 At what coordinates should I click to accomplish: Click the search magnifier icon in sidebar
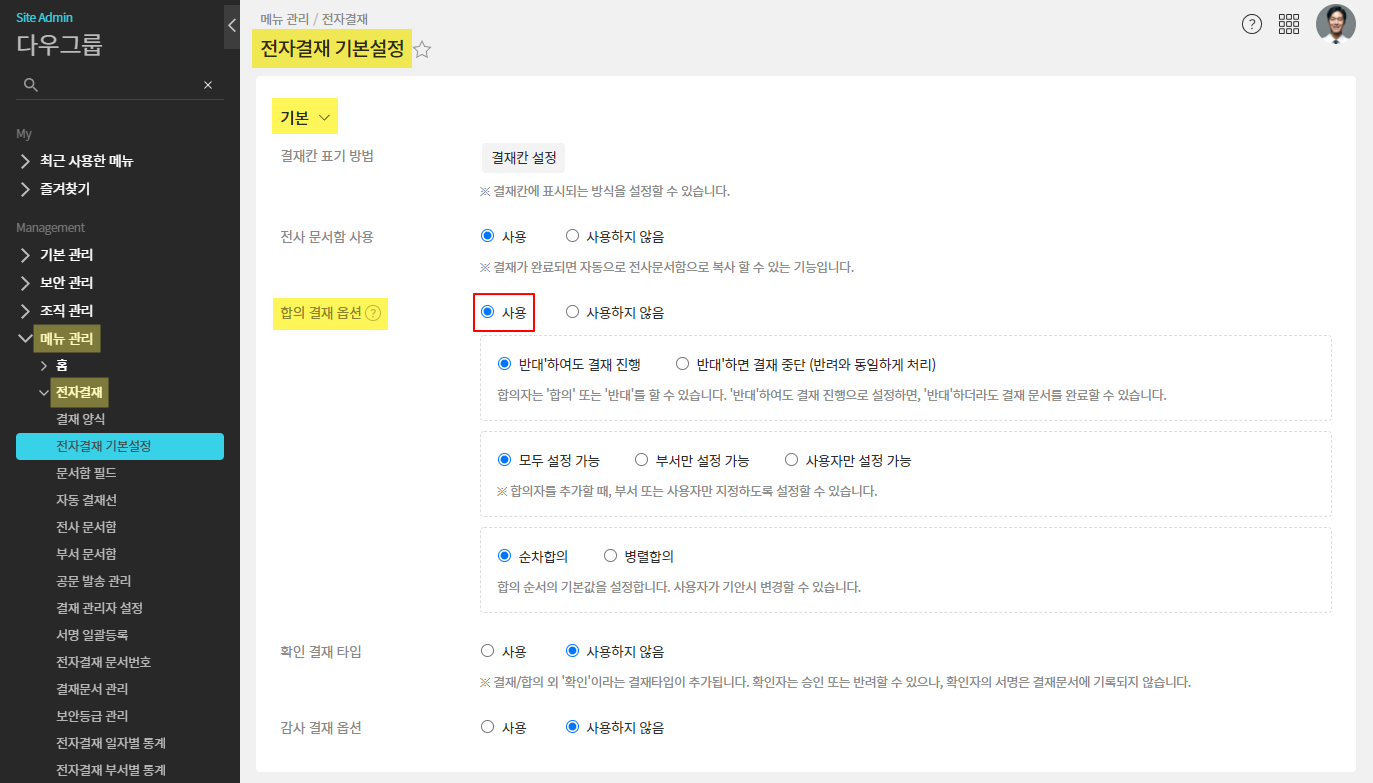click(x=31, y=85)
